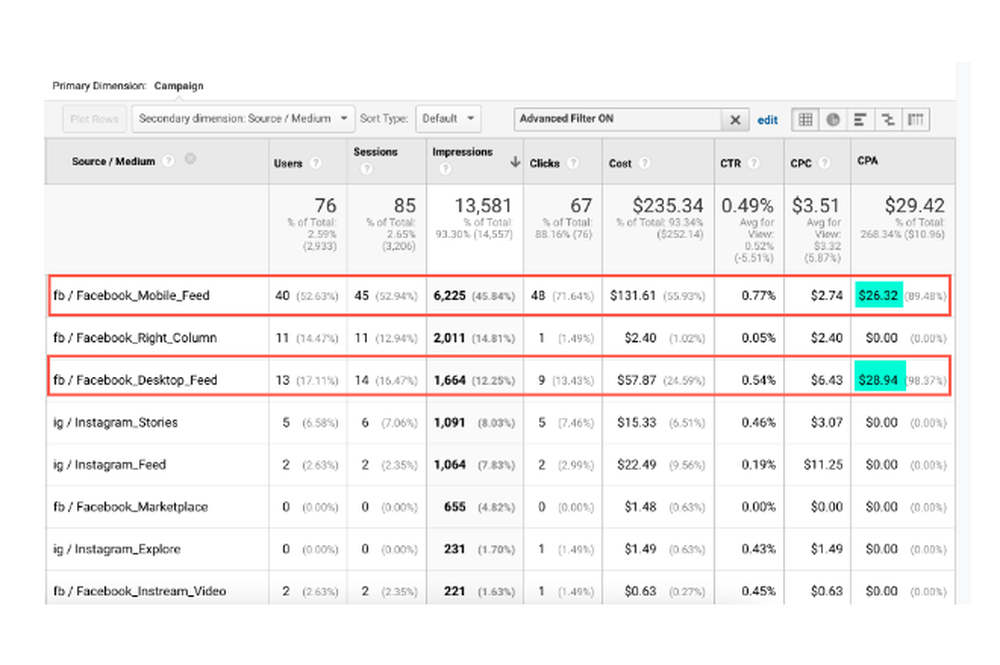The width and height of the screenshot is (1000, 665).
Task: Click the 1,091 impressions cell
Action: tap(450, 422)
